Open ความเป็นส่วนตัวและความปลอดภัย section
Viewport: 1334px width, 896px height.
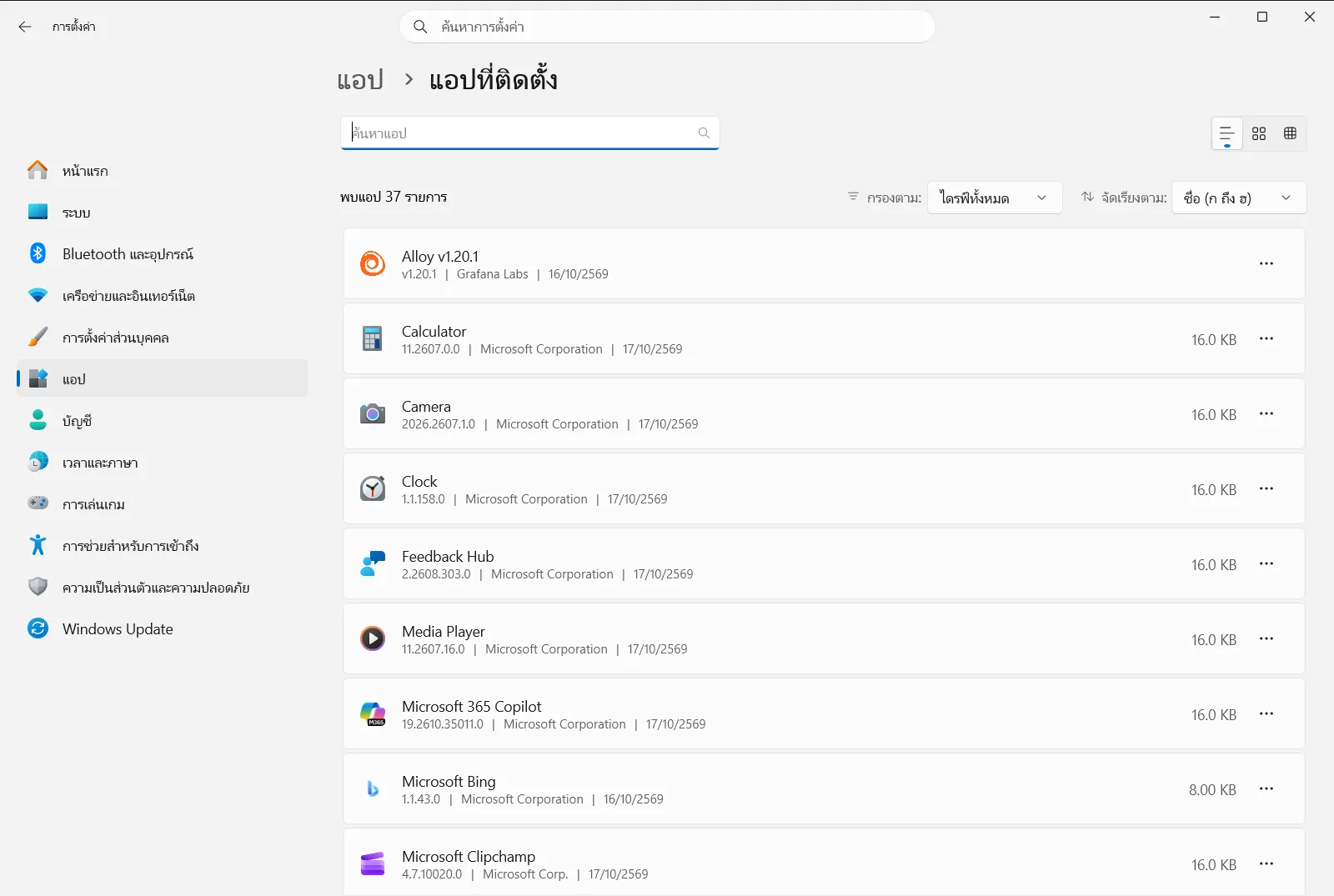[163, 588]
